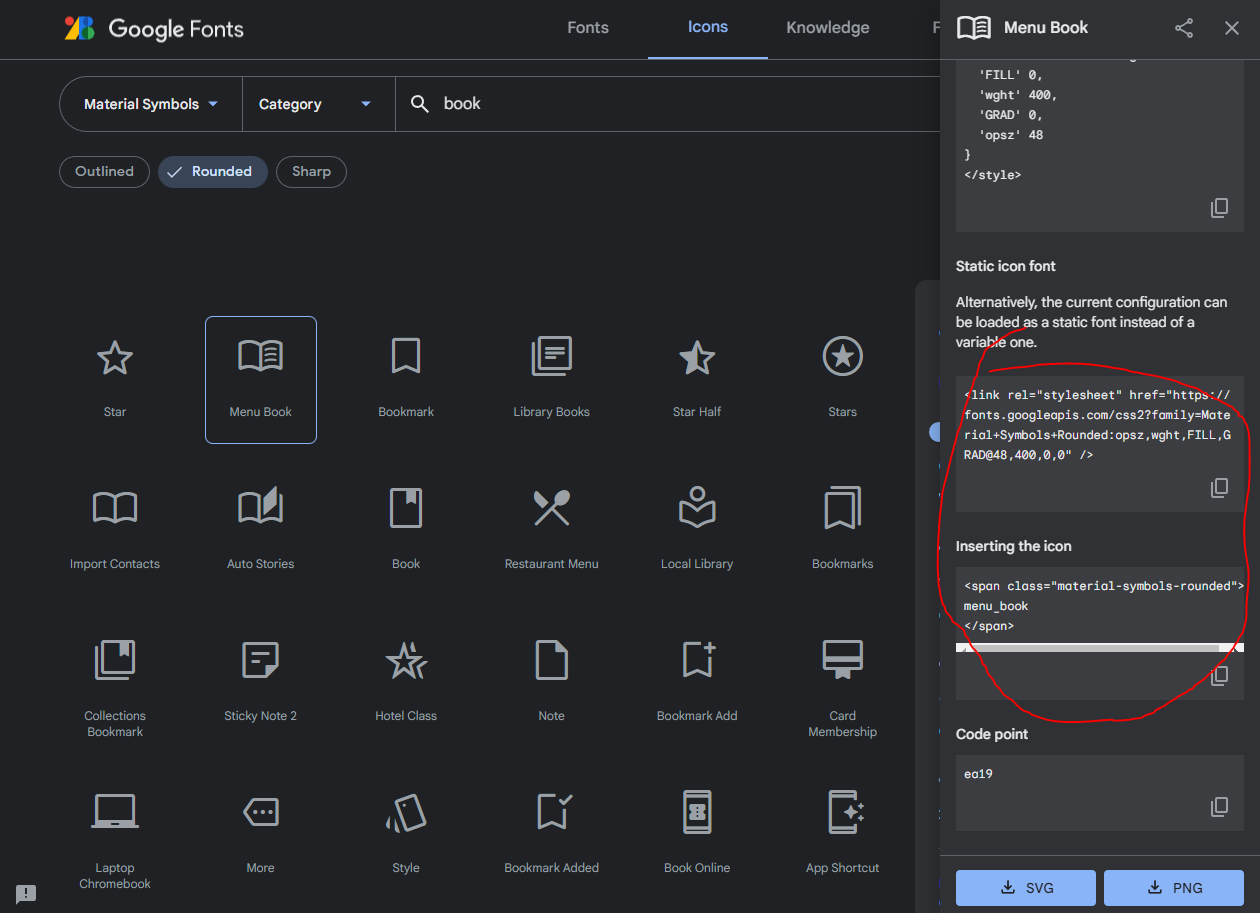Switch to the Fonts tab

click(x=588, y=28)
